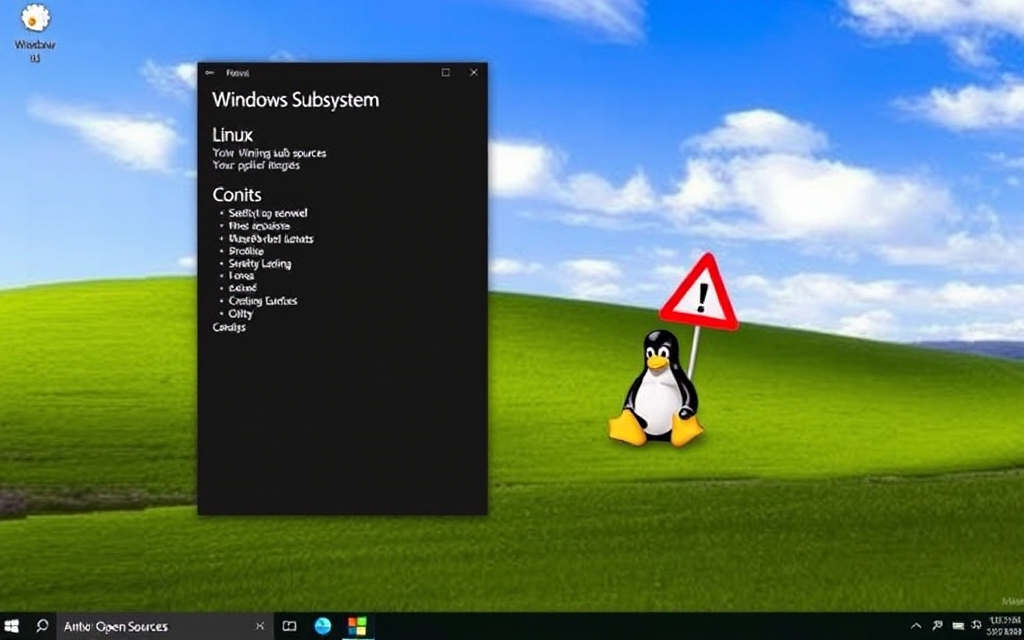This screenshot has height=640, width=1024.
Task: Click the Windows Subsystem heading
Action: [x=295, y=100]
